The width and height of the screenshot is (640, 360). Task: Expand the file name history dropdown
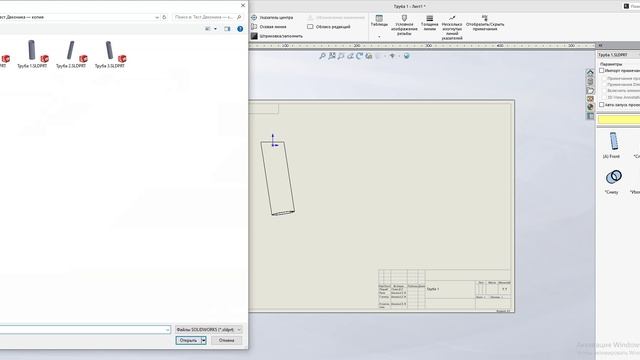pyautogui.click(x=167, y=329)
